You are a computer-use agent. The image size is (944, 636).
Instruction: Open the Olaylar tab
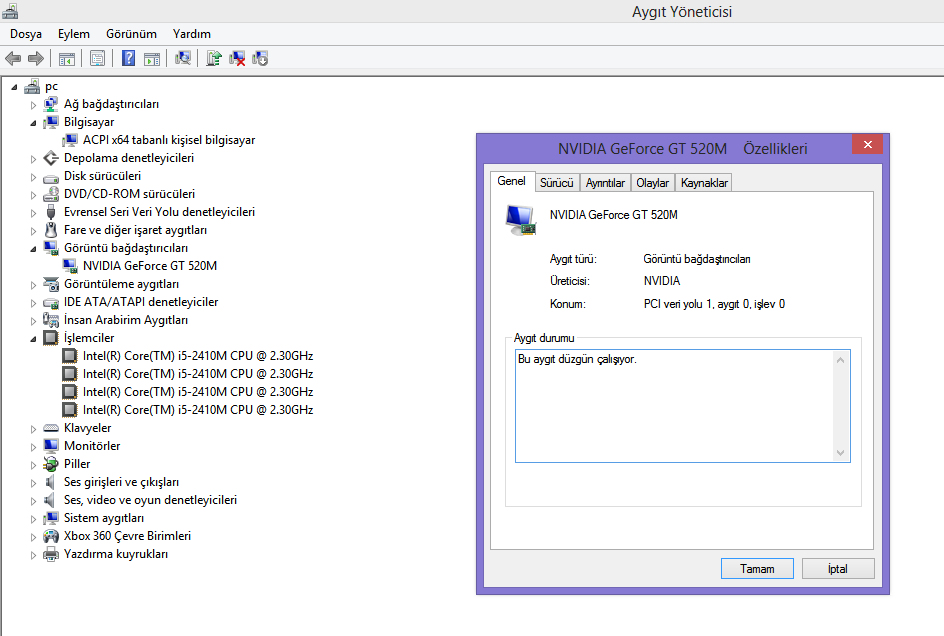click(x=653, y=182)
